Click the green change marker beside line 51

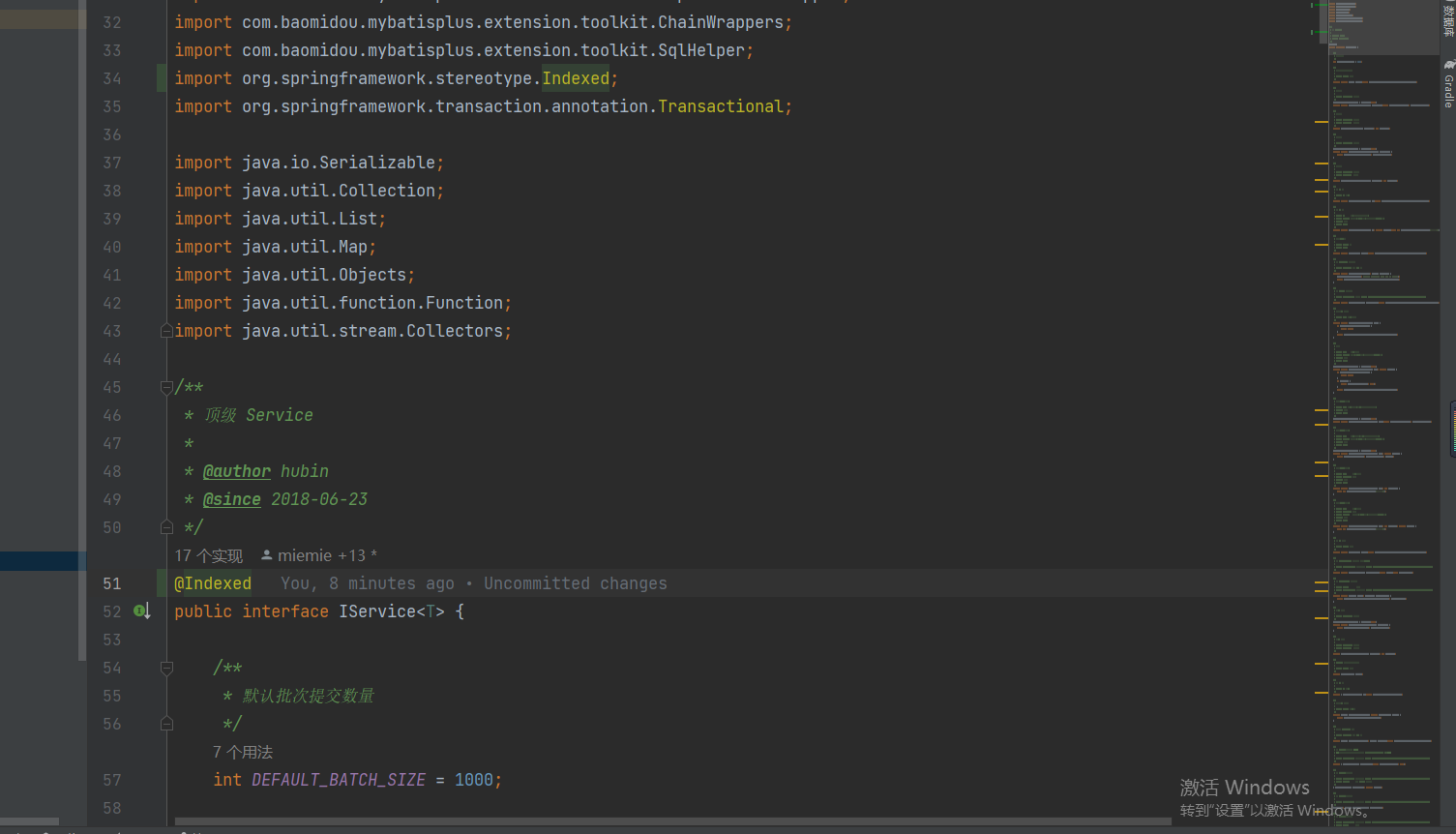162,583
